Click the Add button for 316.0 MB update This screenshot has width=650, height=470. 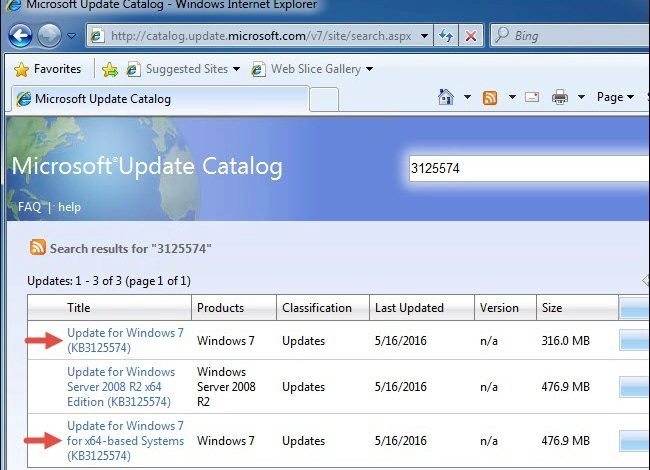634,341
